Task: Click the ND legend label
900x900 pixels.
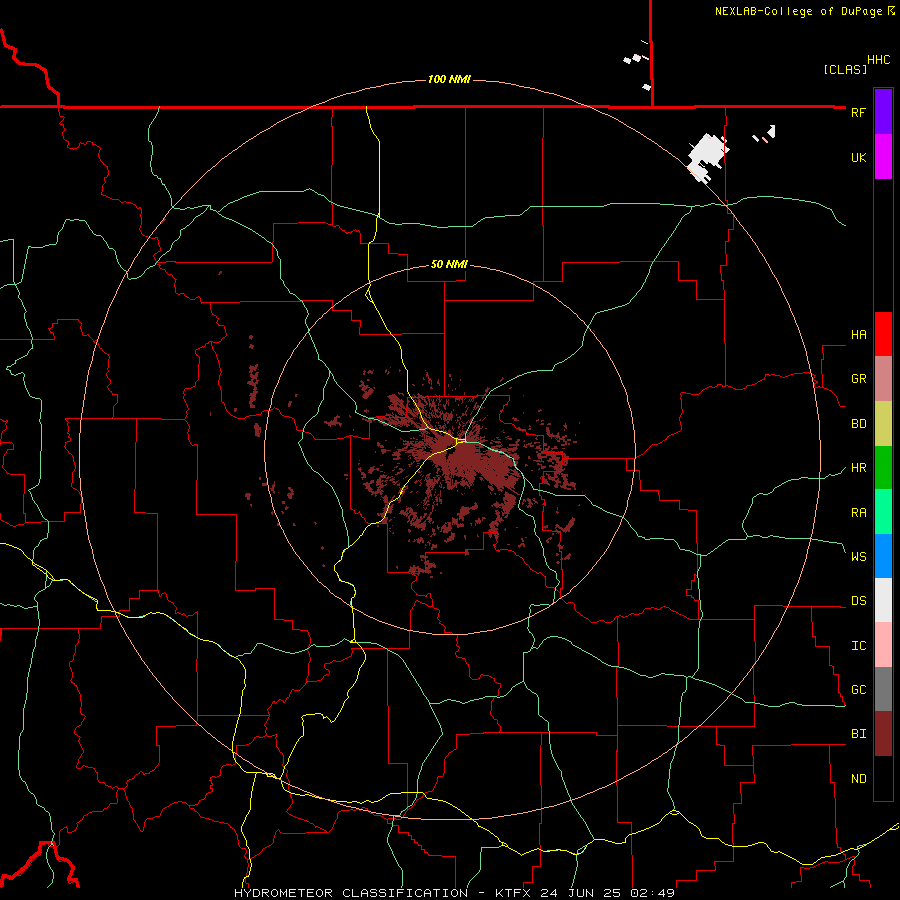Action: (x=858, y=779)
